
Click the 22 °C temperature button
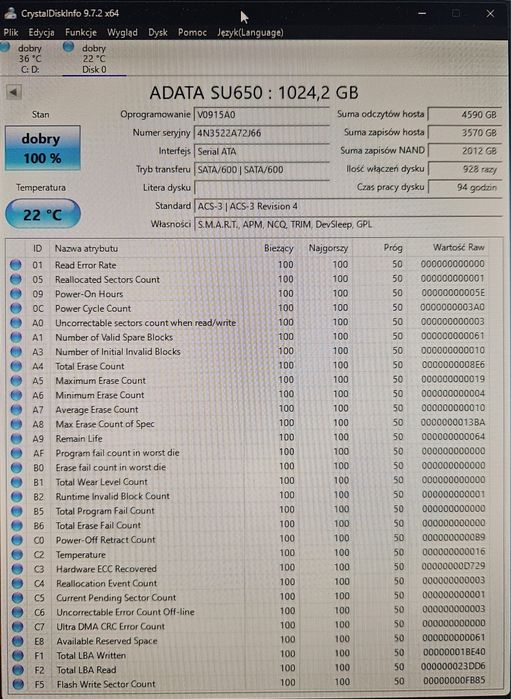42,214
